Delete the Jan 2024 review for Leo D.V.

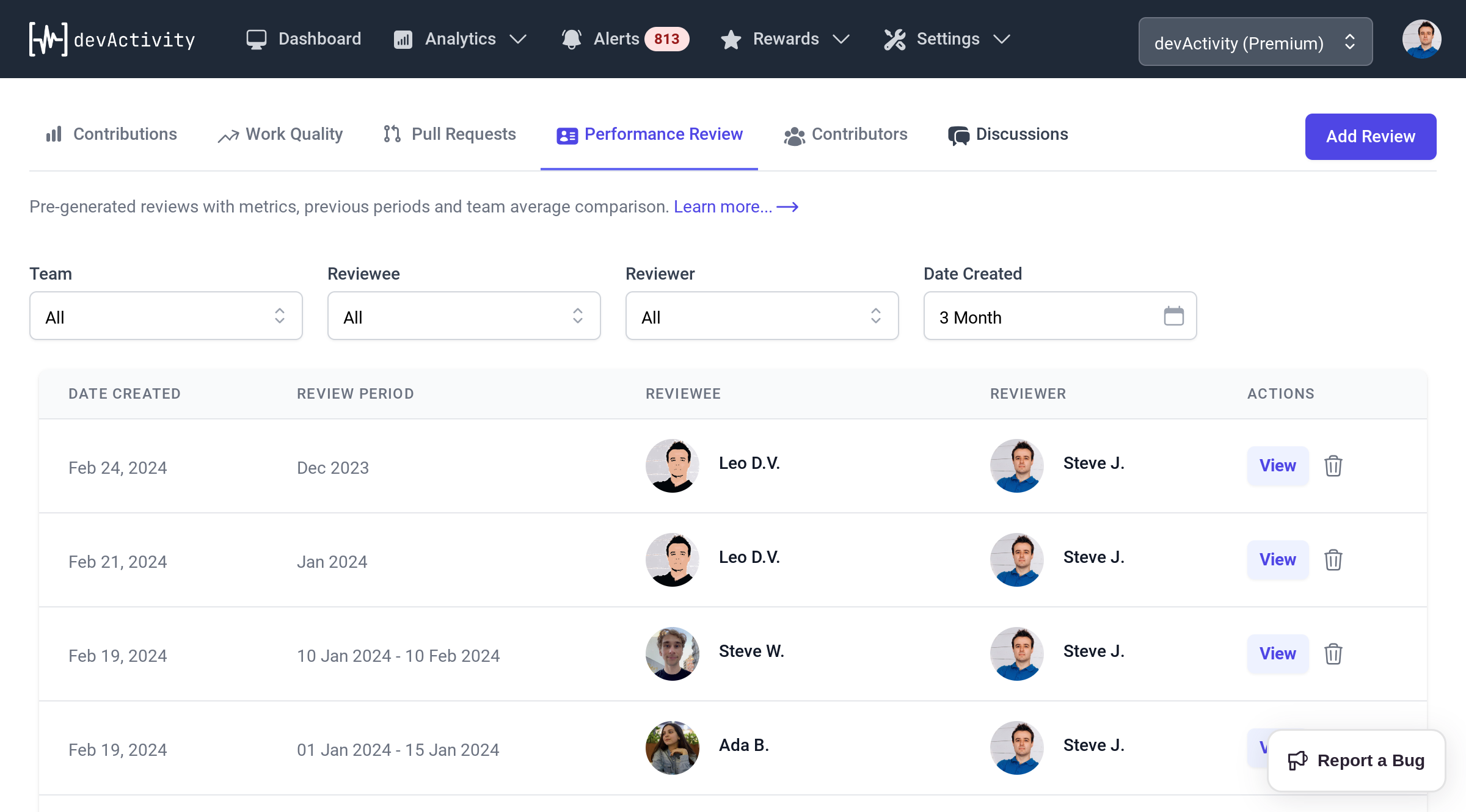[x=1333, y=560]
